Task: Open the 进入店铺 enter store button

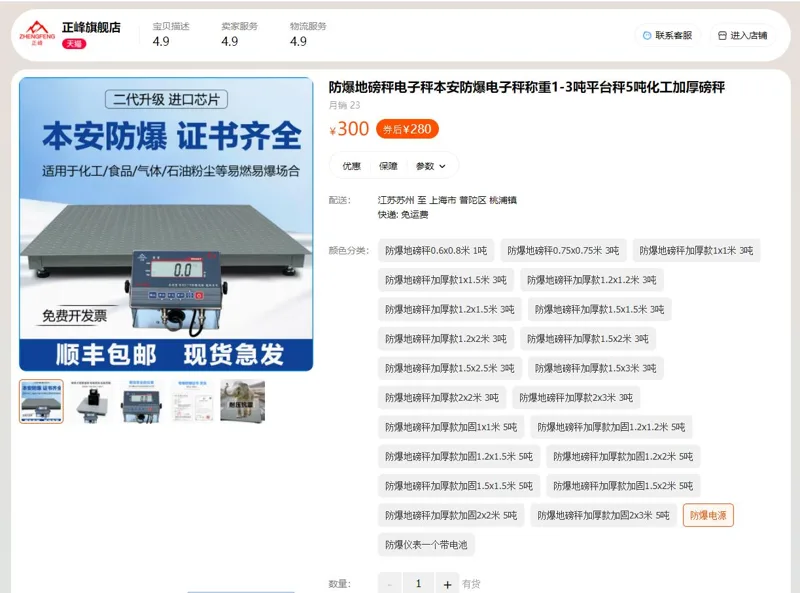Action: 743,36
